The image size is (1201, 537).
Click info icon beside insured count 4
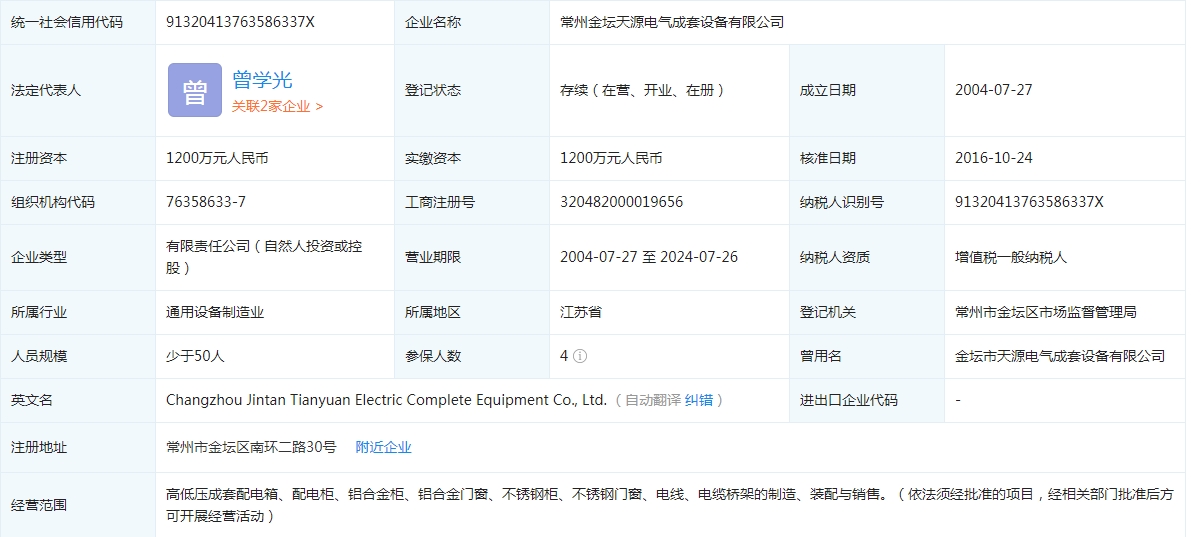tap(580, 356)
